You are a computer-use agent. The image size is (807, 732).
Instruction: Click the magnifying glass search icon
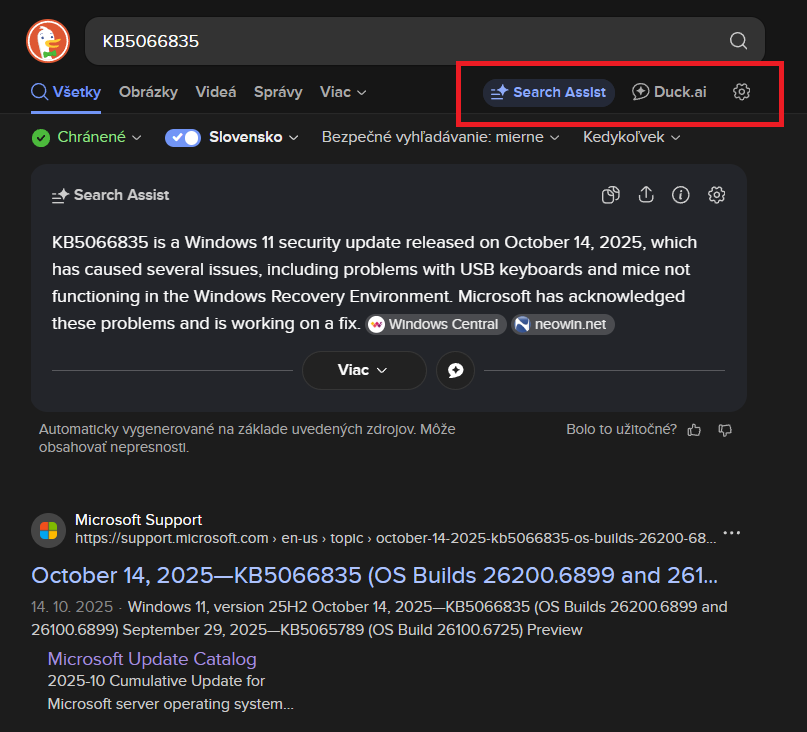[x=738, y=41]
